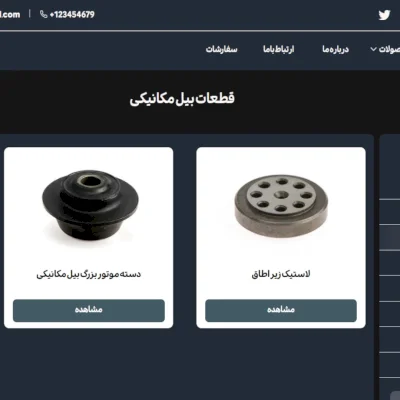Select the first row of the right sidebar list
Viewport: 400px width, 400px height.
[390, 211]
